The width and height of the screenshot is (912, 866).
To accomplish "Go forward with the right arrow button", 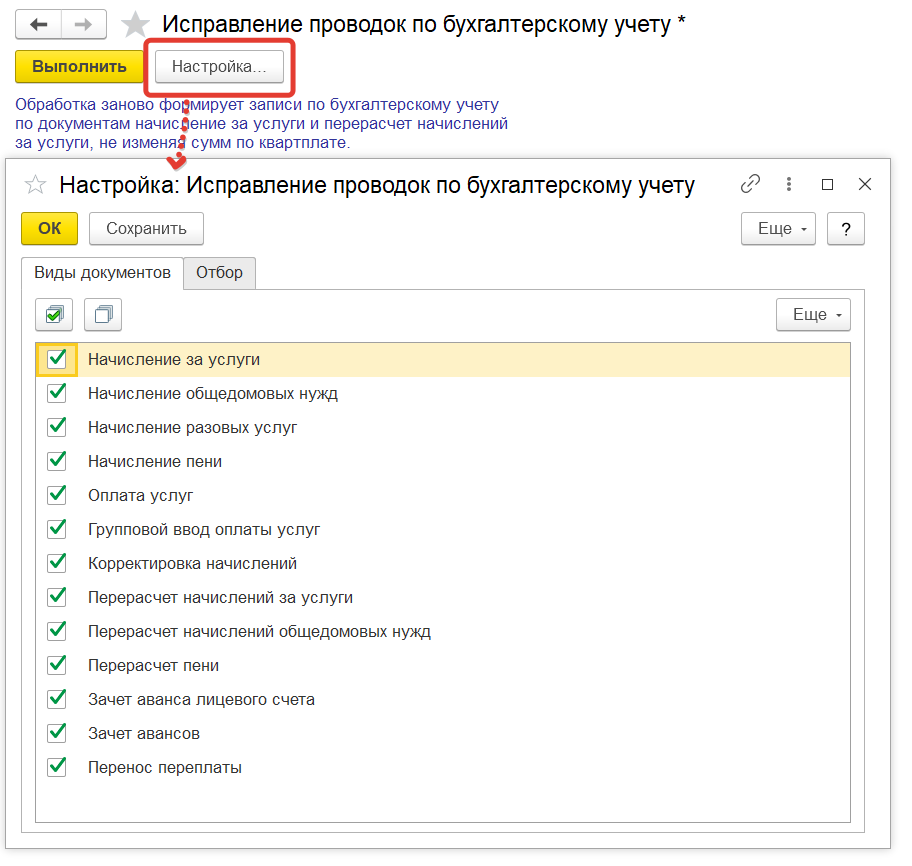I will pos(84,24).
